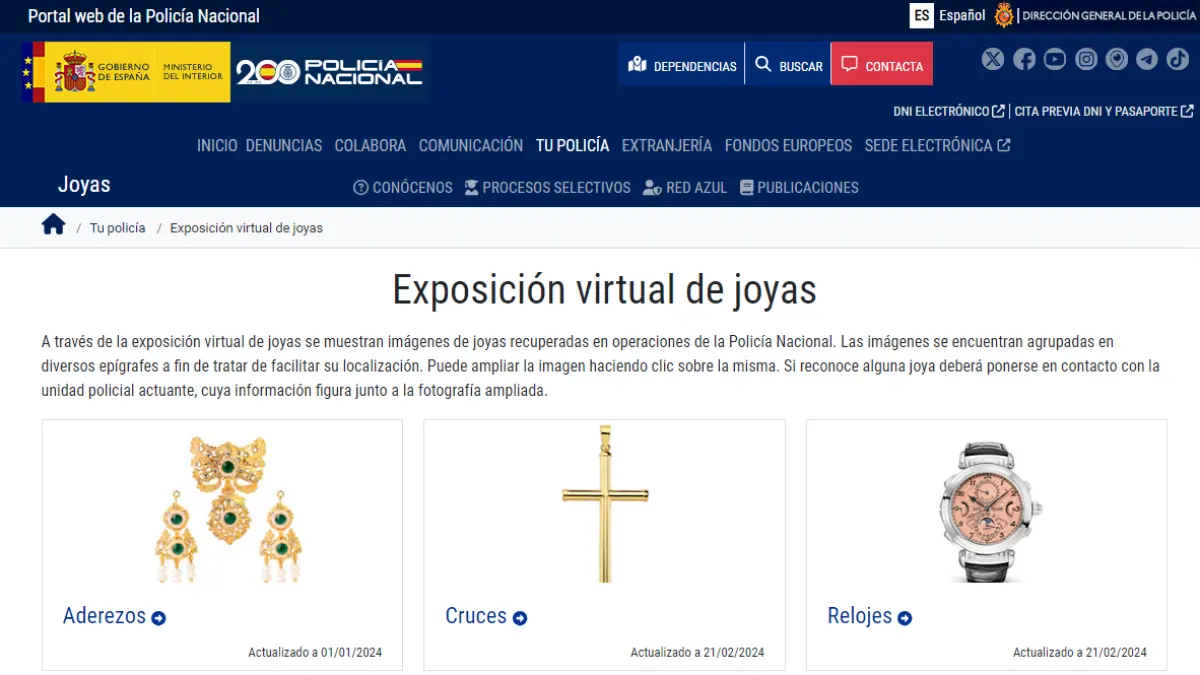Click the Policía Nacional 200 logo
Viewport: 1200px width, 675px height.
click(x=329, y=72)
